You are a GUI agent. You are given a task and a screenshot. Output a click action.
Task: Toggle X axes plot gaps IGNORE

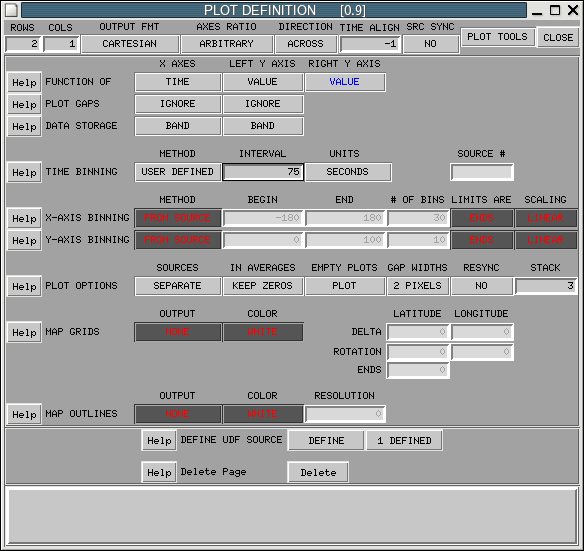click(x=178, y=104)
